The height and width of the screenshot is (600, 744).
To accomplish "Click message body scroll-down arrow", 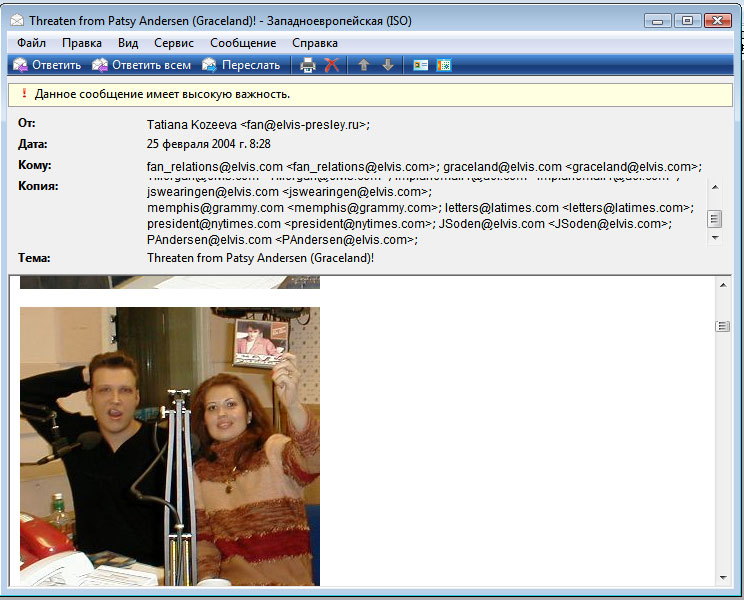I will coord(723,577).
